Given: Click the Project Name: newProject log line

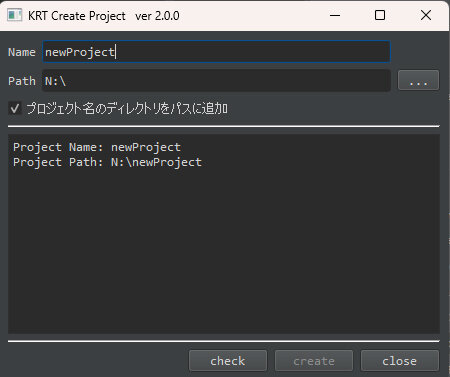Looking at the screenshot, I should (97, 147).
